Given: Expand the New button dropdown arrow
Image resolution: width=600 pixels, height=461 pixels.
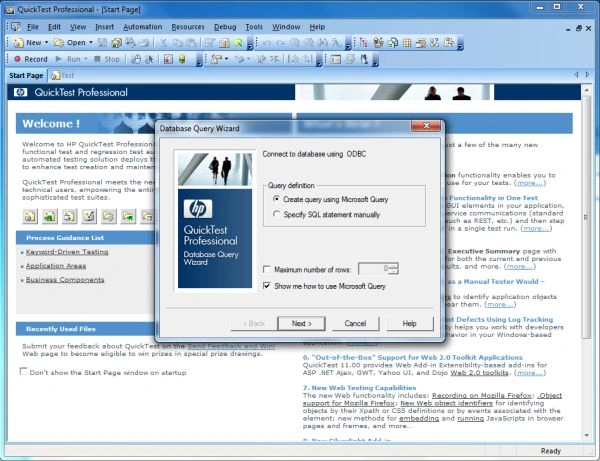Looking at the screenshot, I should click(46, 42).
